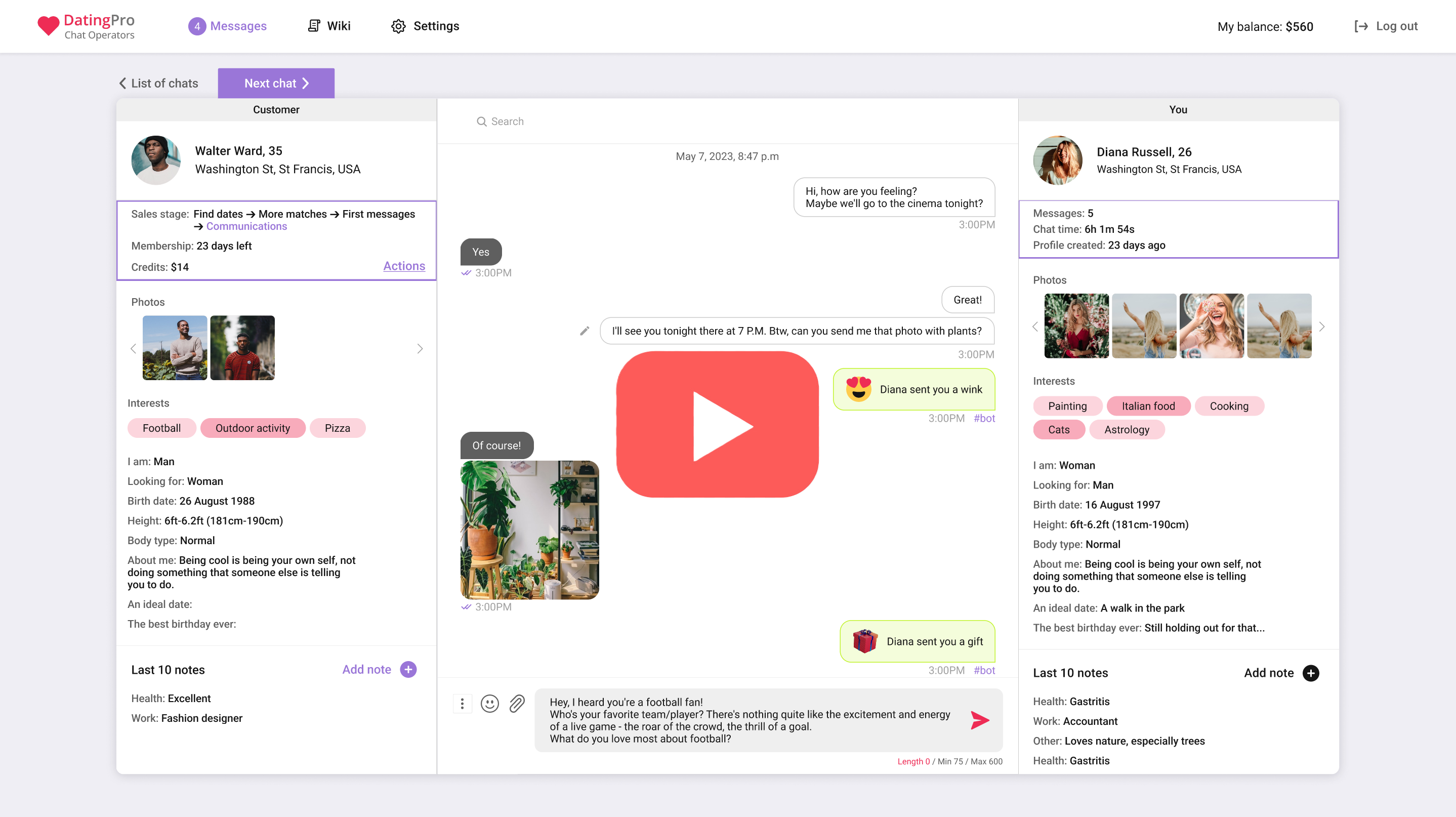This screenshot has height=817, width=1456.
Task: Click the black plus icon for Diana's notes
Action: (x=1311, y=673)
